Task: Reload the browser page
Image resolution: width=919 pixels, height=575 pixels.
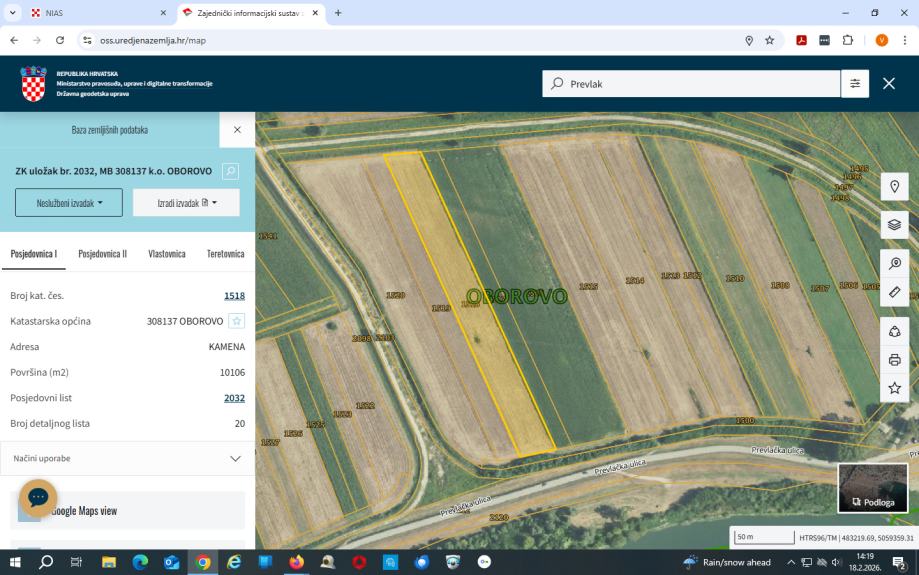Action: coord(60,40)
